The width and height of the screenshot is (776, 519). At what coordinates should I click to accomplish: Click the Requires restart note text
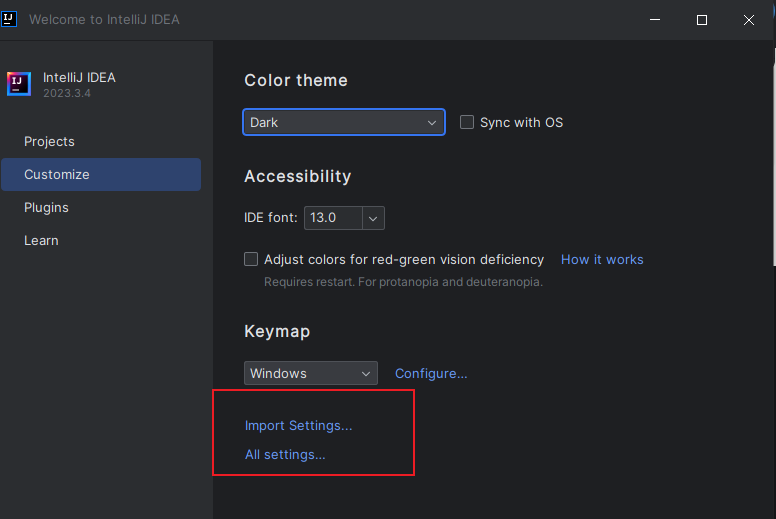click(x=403, y=282)
